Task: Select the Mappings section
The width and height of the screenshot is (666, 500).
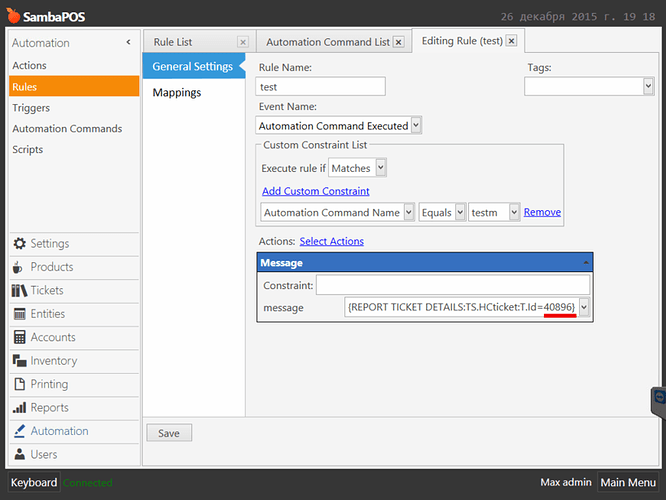Action: [177, 93]
